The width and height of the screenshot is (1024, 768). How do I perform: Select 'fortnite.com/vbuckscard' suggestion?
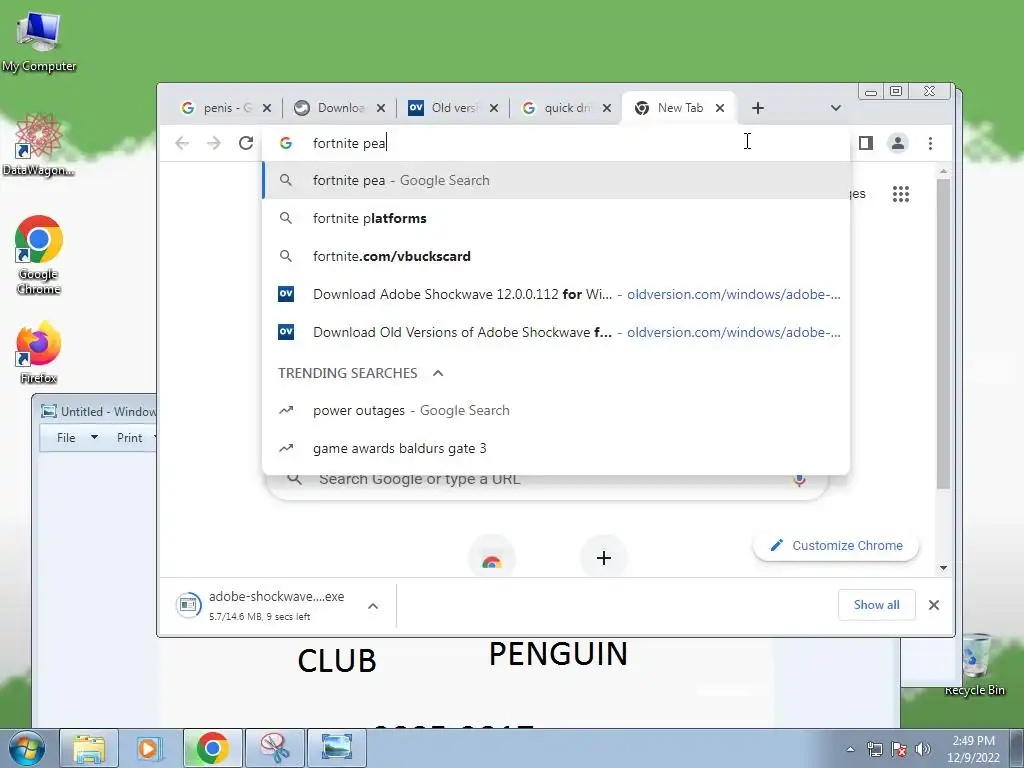coord(556,256)
